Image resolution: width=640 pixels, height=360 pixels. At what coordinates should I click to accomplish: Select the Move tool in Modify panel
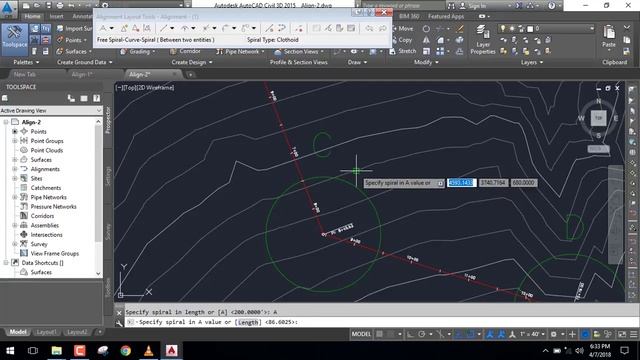(402, 29)
